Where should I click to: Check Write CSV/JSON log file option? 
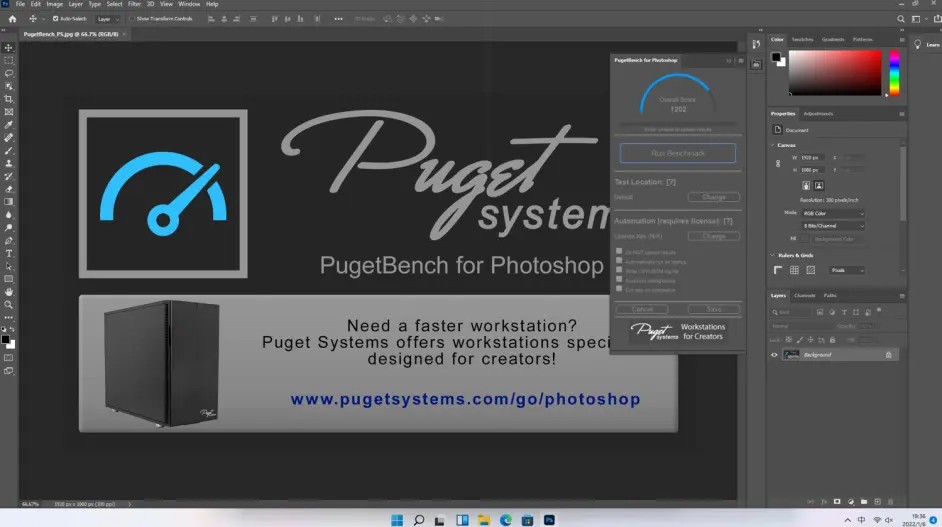[x=619, y=270]
